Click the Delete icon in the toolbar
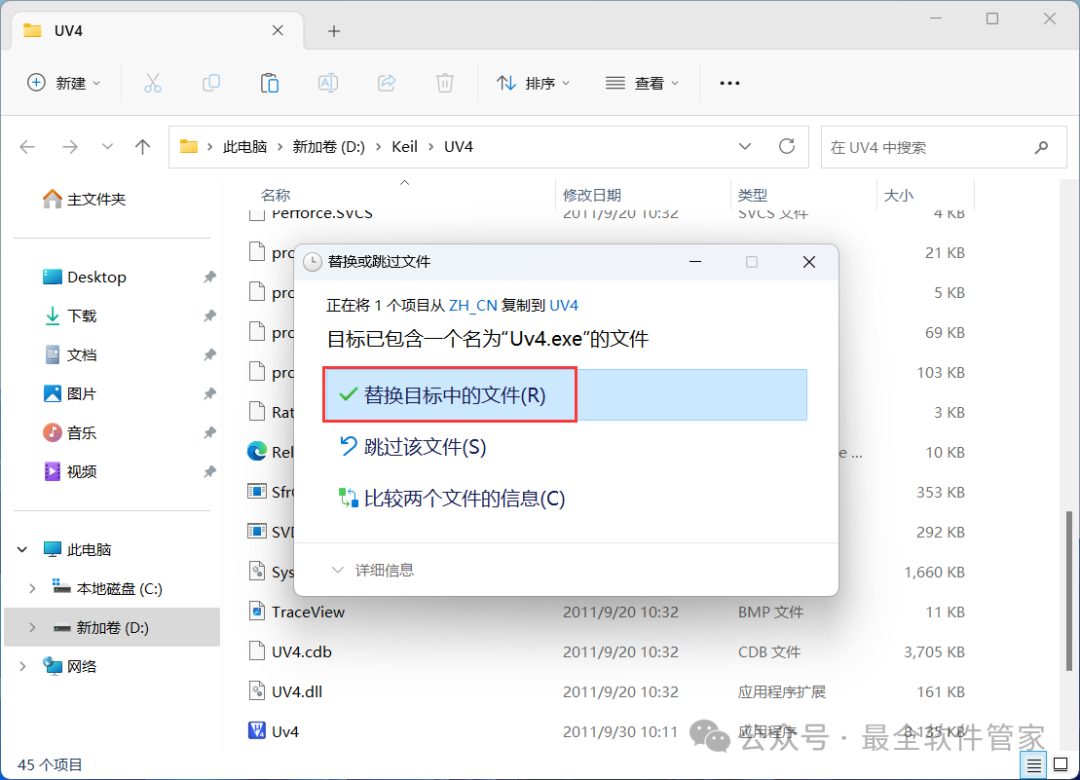This screenshot has height=780, width=1080. [x=444, y=83]
